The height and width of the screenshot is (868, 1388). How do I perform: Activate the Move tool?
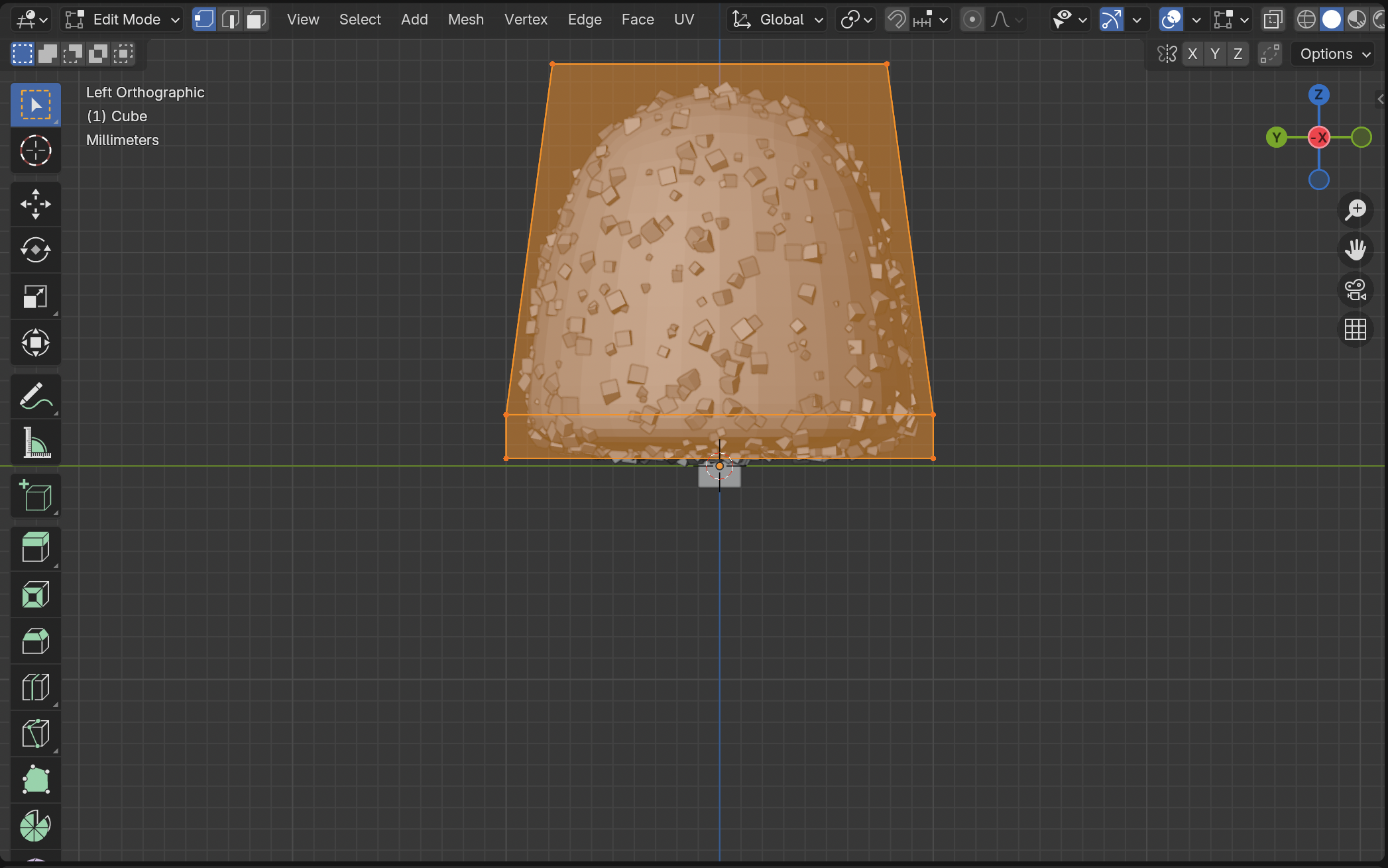pos(35,204)
